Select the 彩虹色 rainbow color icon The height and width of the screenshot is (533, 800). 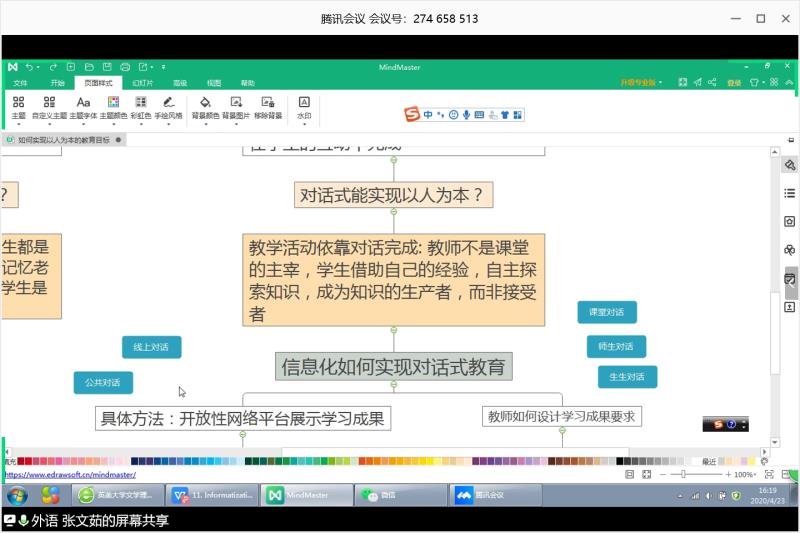141,102
